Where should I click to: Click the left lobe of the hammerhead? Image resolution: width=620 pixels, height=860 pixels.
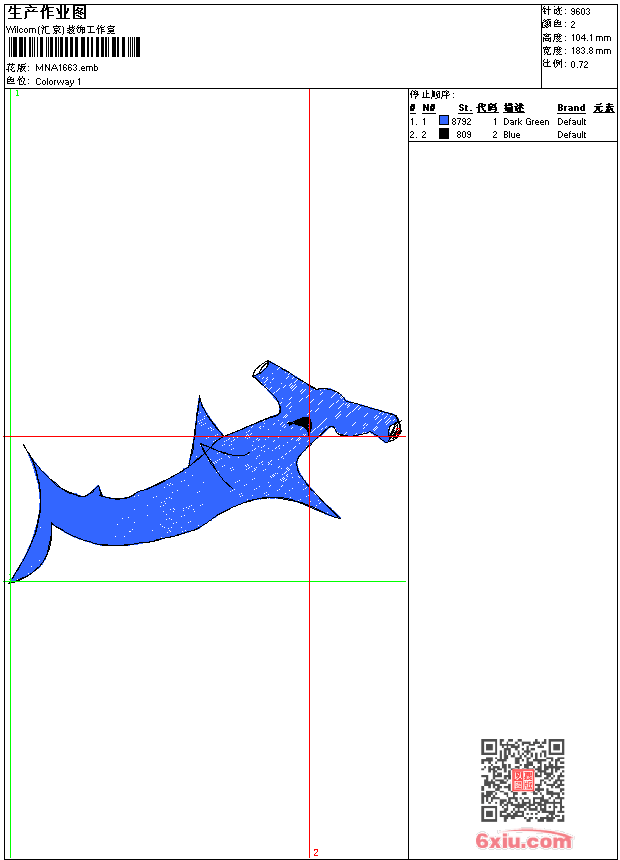tap(268, 373)
